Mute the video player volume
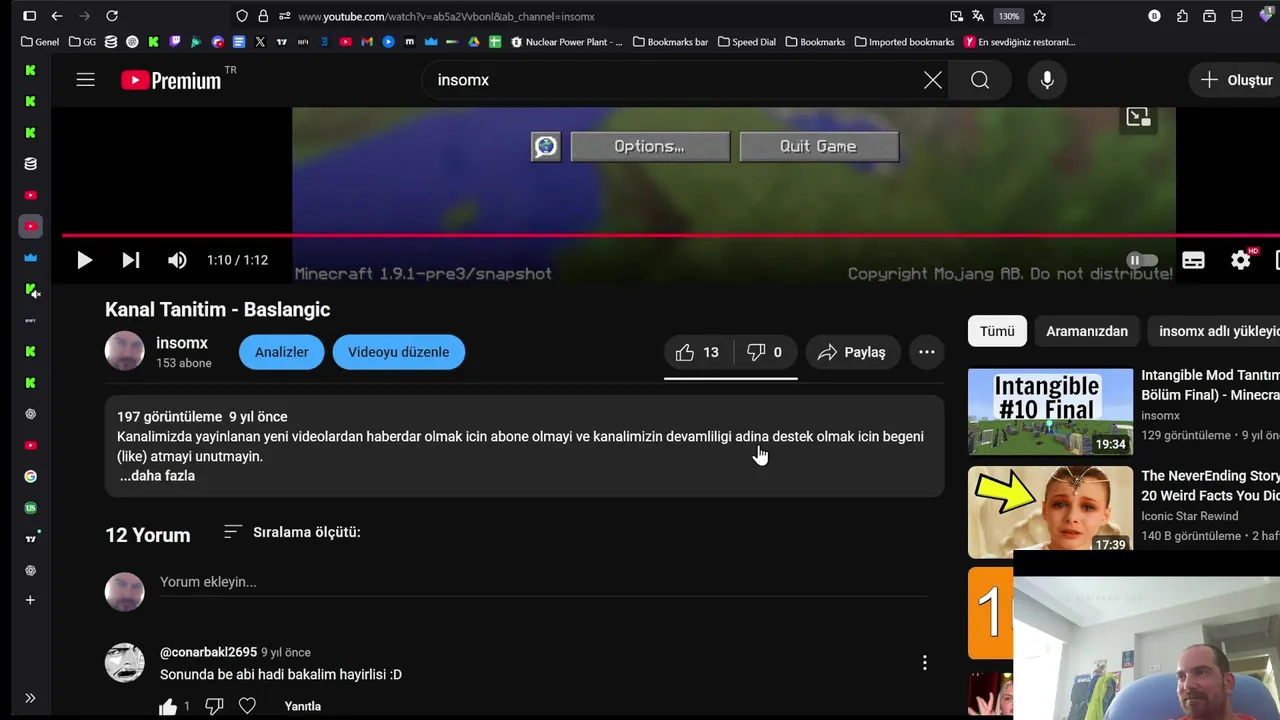The height and width of the screenshot is (720, 1280). point(177,260)
